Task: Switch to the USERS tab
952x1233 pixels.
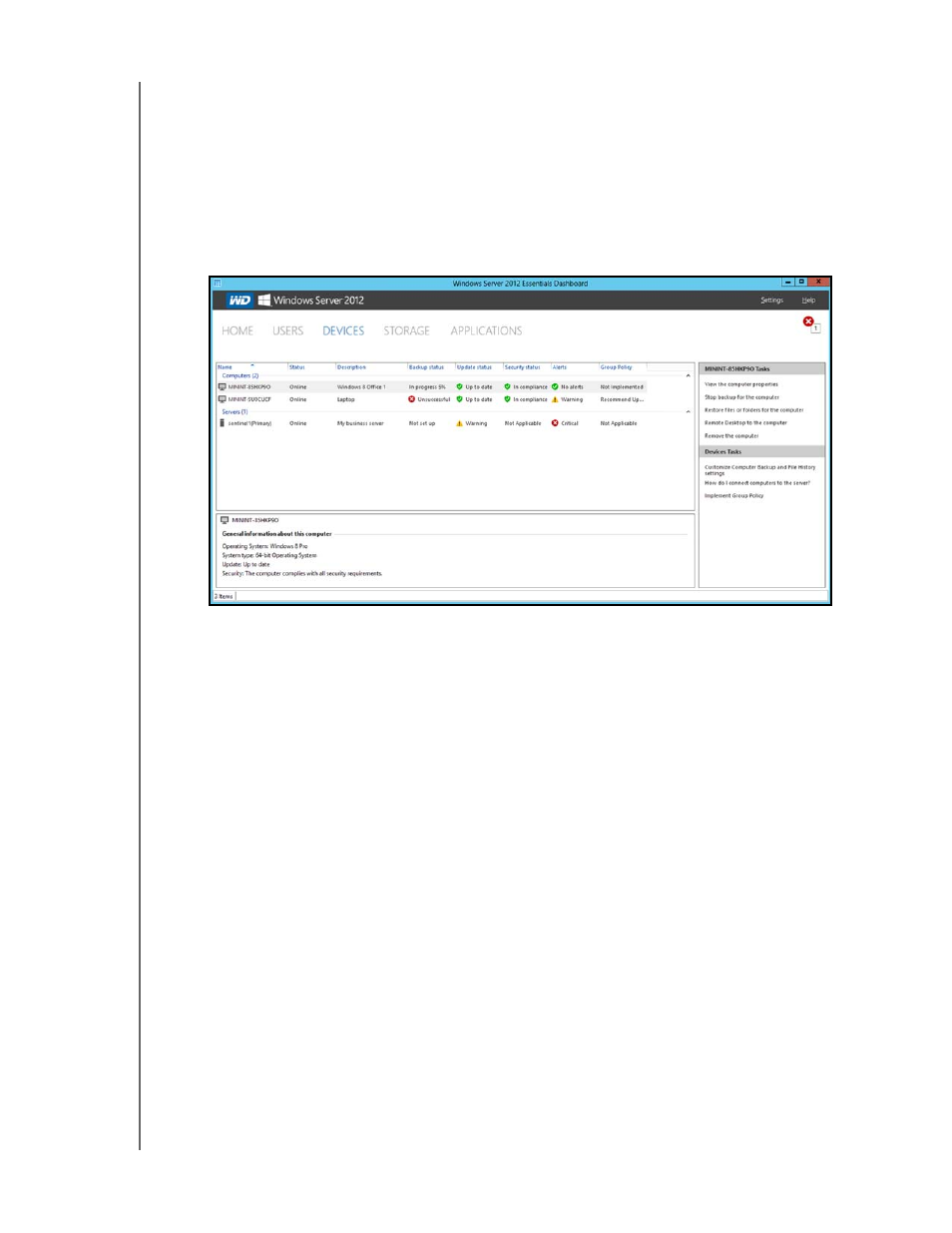Action: coord(288,330)
